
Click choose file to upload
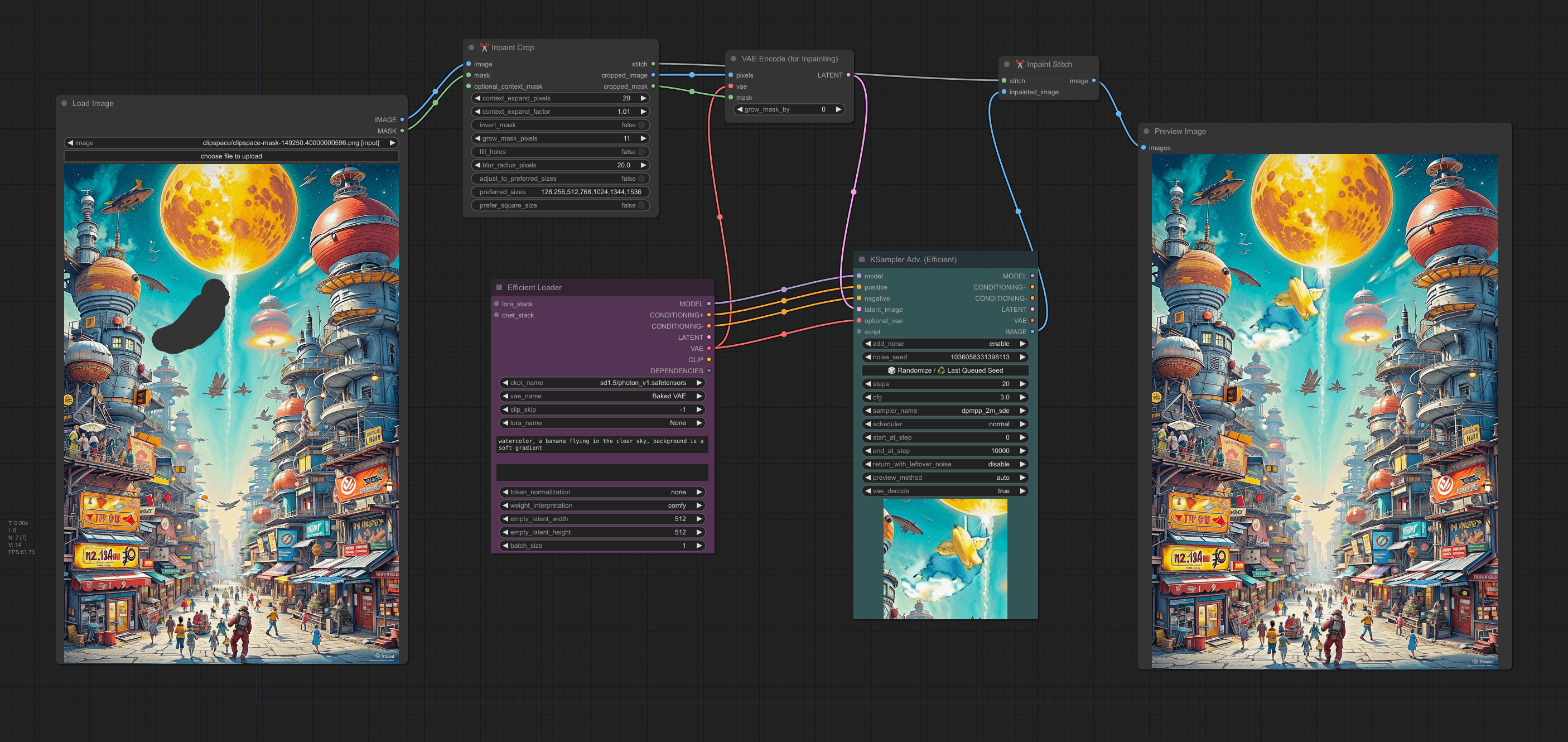(231, 156)
